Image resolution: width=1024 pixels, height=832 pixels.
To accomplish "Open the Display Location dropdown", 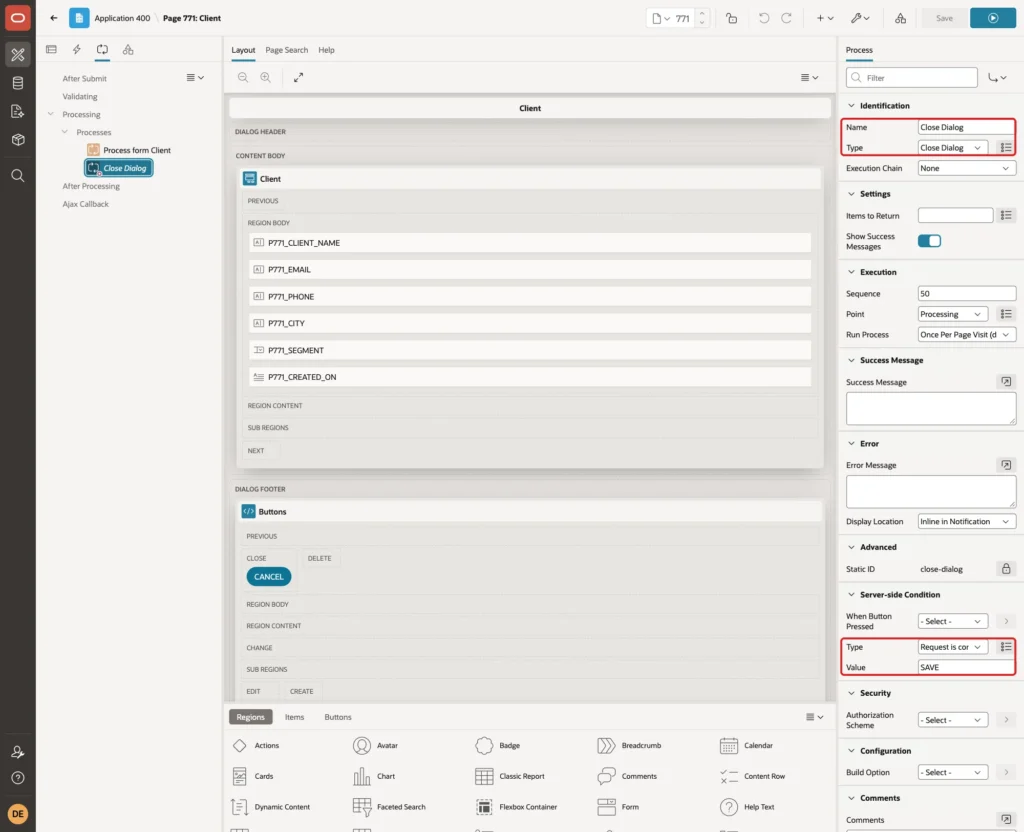I will pos(967,521).
